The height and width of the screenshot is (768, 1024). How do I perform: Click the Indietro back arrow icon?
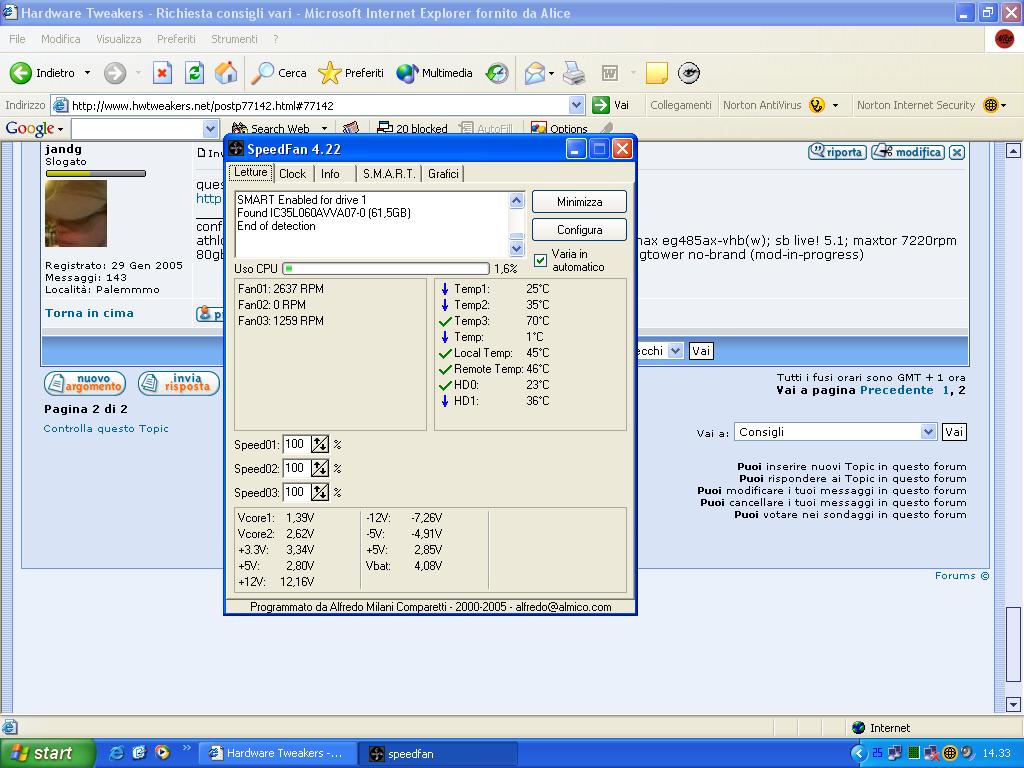(x=20, y=73)
